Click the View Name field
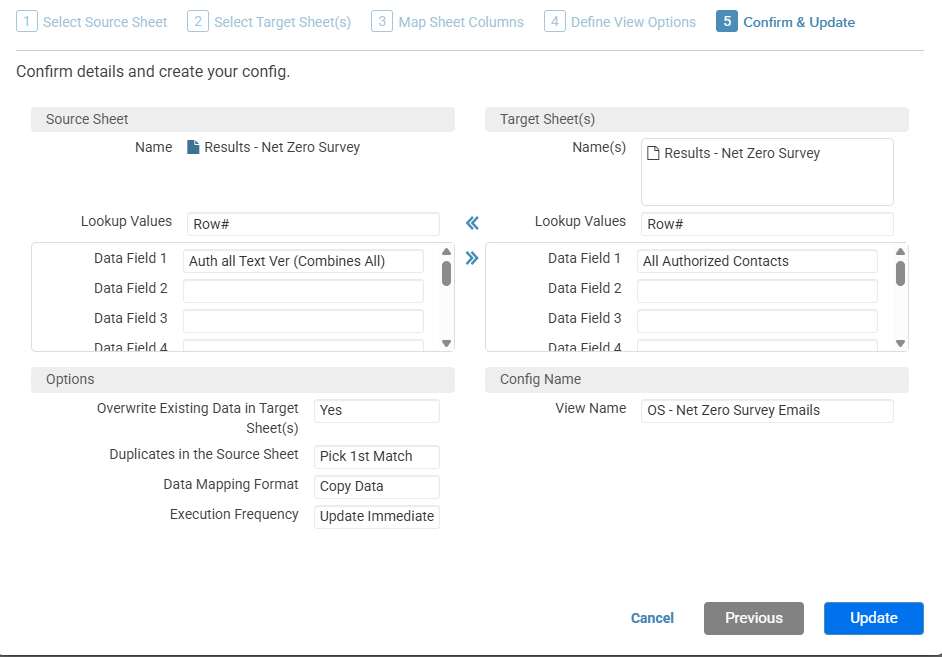The image size is (942, 657). click(x=767, y=411)
